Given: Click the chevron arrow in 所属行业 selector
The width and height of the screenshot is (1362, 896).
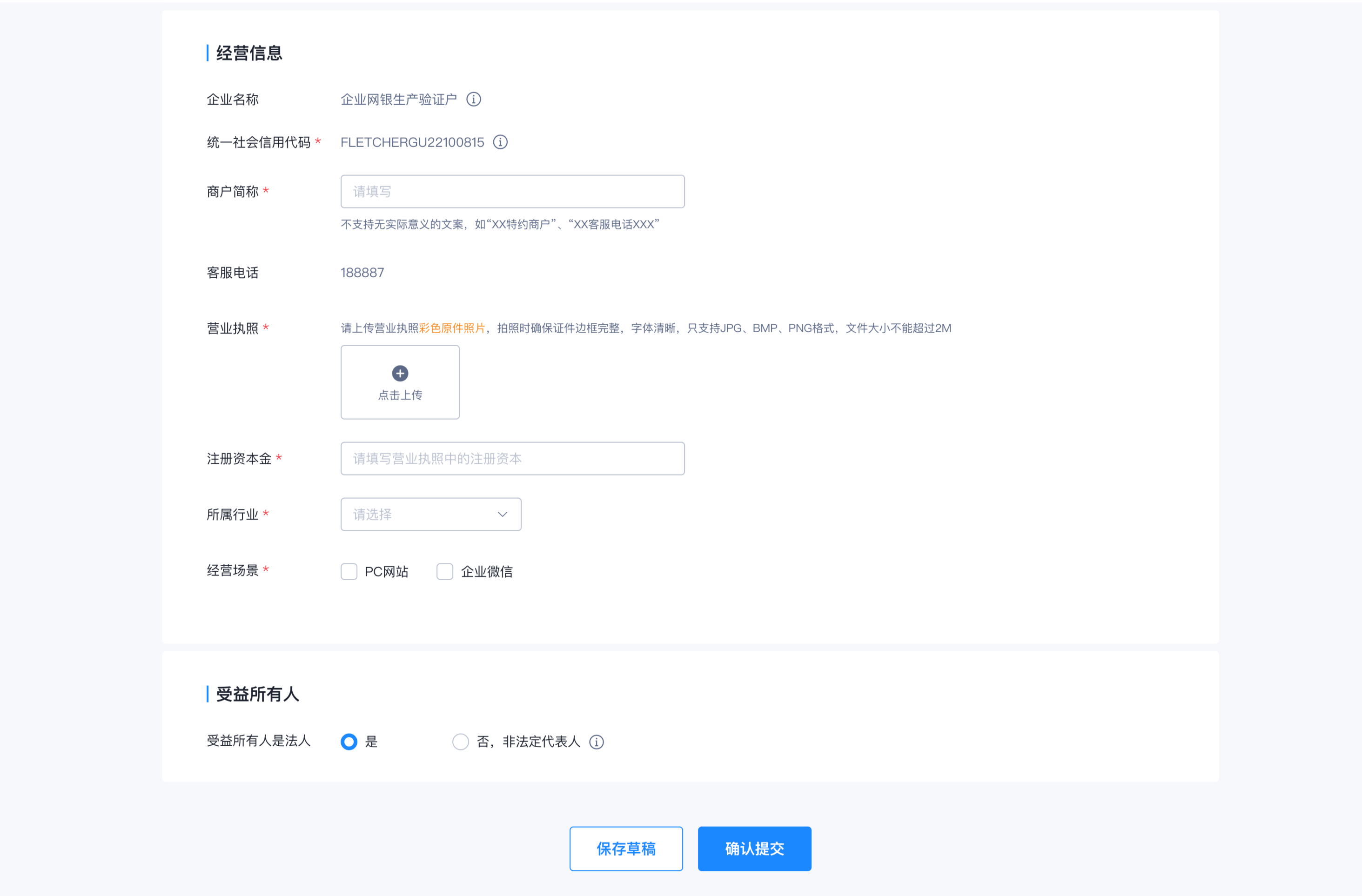Looking at the screenshot, I should pyautogui.click(x=503, y=515).
